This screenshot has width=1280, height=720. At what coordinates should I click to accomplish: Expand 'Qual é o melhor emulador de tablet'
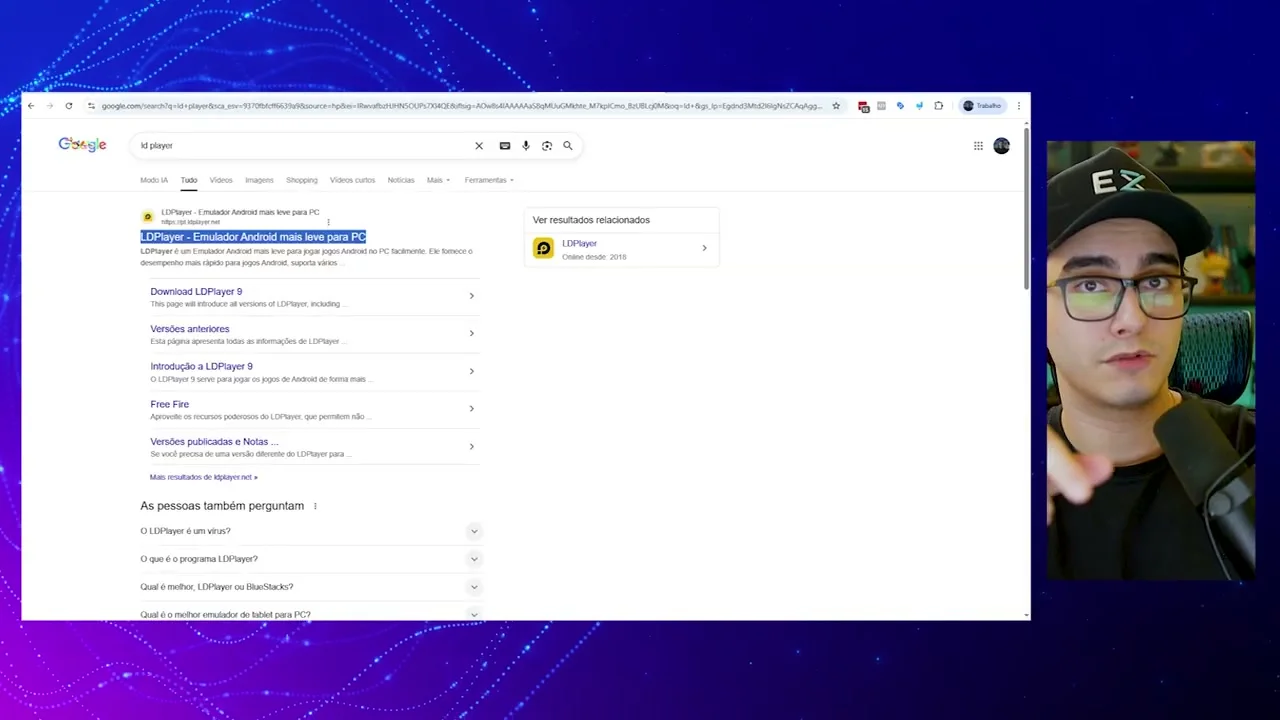coord(310,614)
